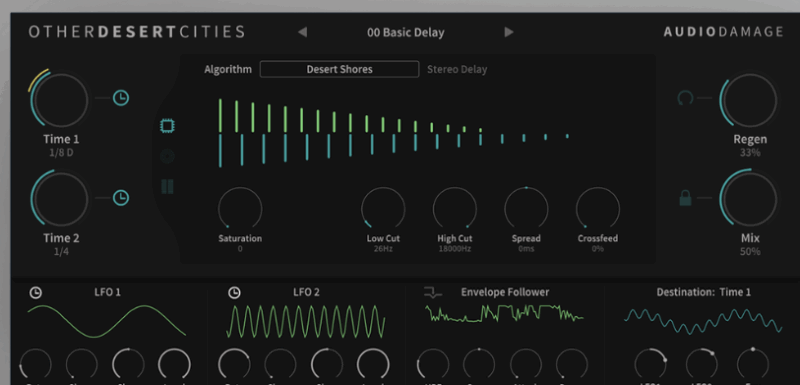The height and width of the screenshot is (385, 800).
Task: Click the Envelope Follower signal display
Action: [x=504, y=313]
